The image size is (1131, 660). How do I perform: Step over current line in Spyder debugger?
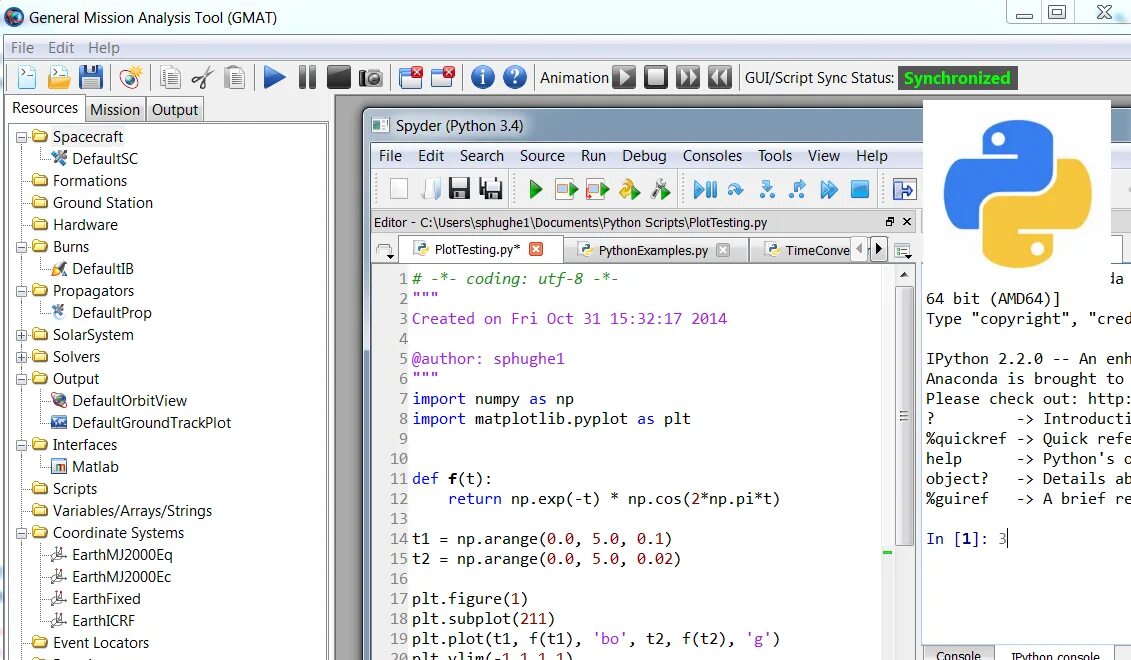coord(735,189)
